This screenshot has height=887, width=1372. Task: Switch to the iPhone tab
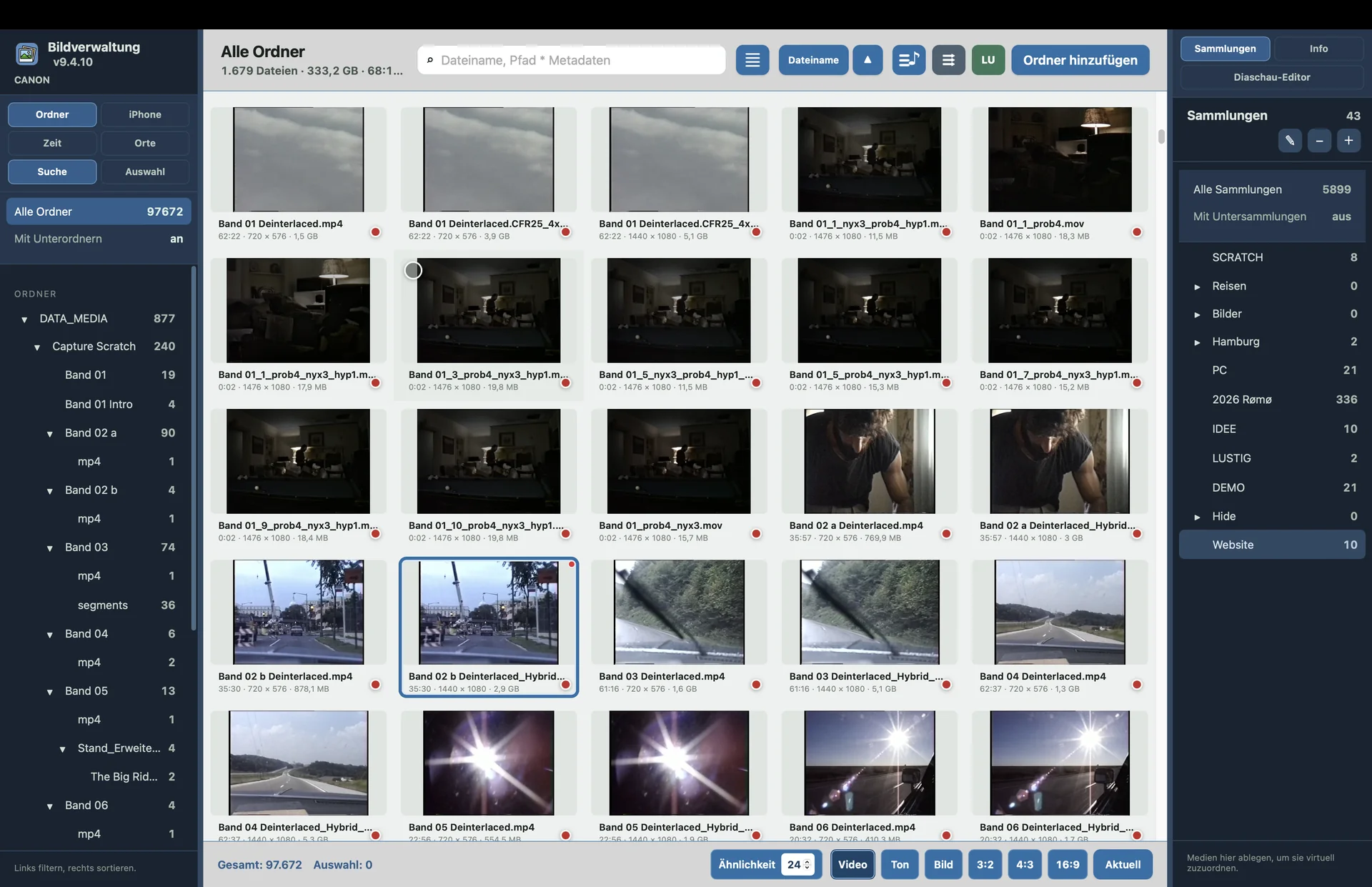[145, 114]
